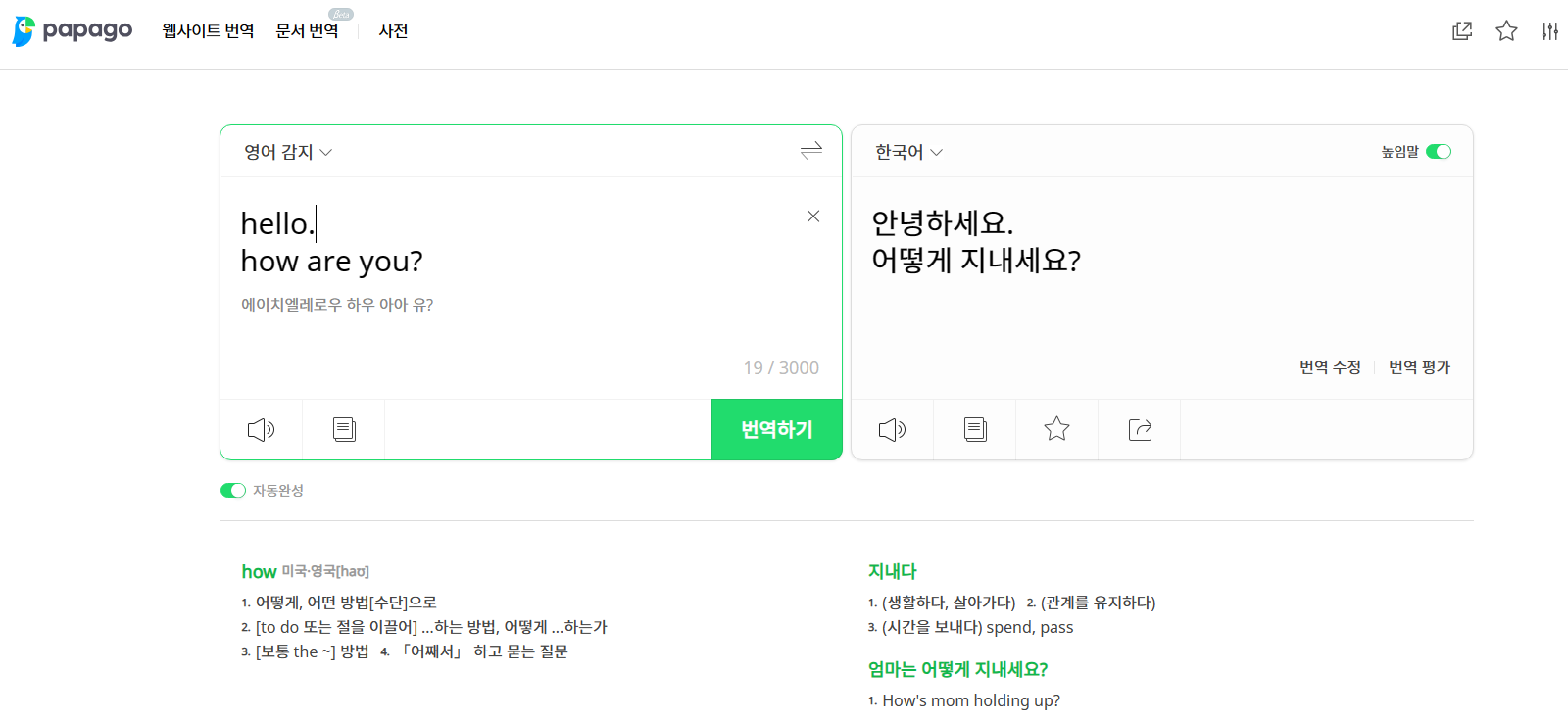Screen dimensions: 1568x723
Task: Toggle the 높임말 honorific switch off
Action: click(x=1438, y=152)
